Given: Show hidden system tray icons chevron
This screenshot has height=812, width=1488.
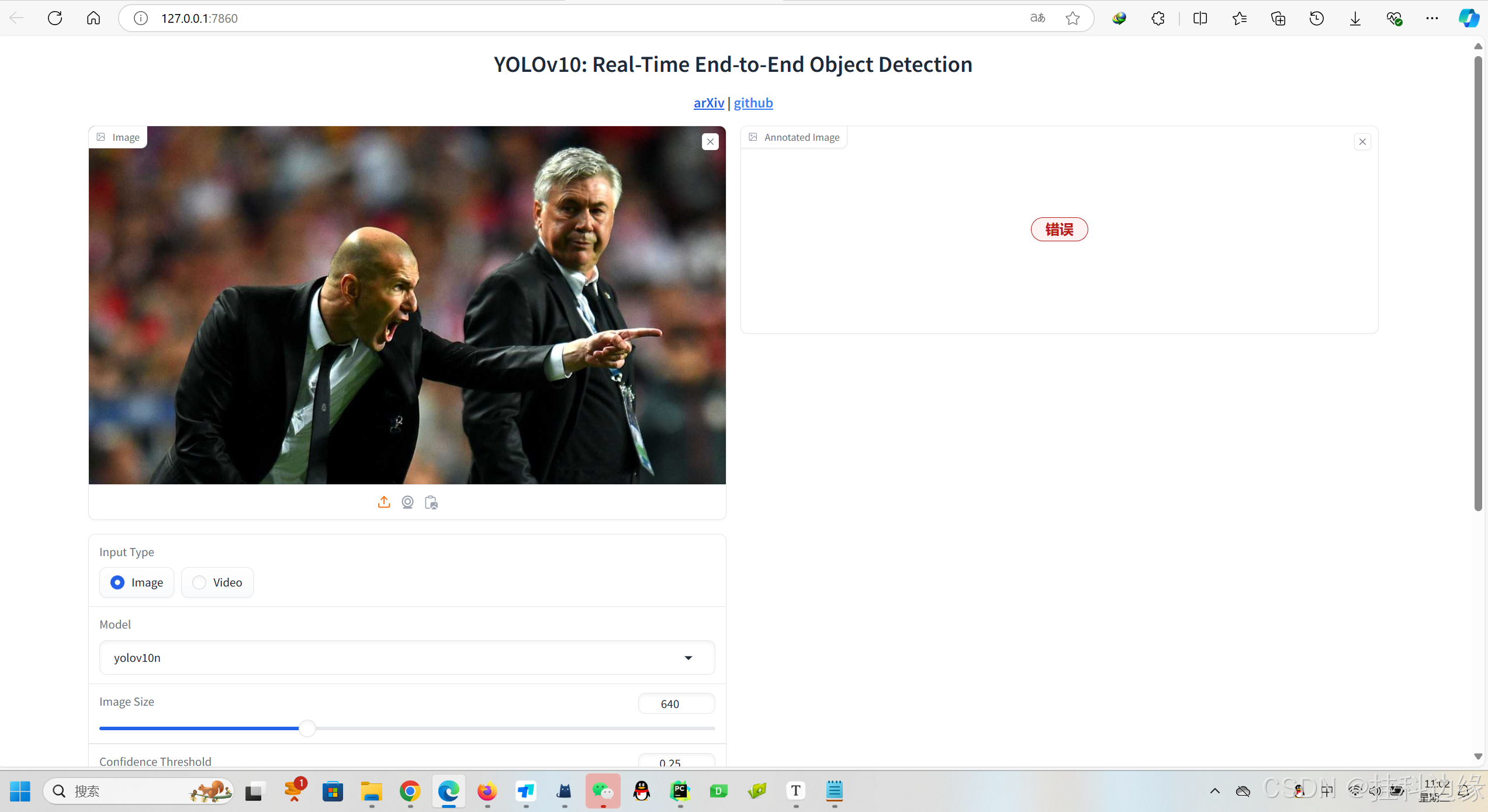Looking at the screenshot, I should 1215,791.
